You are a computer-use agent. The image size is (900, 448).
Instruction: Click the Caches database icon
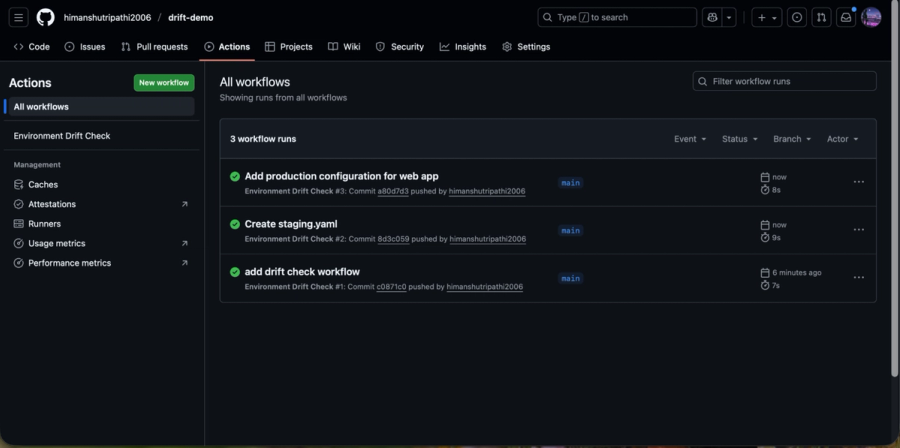18,185
